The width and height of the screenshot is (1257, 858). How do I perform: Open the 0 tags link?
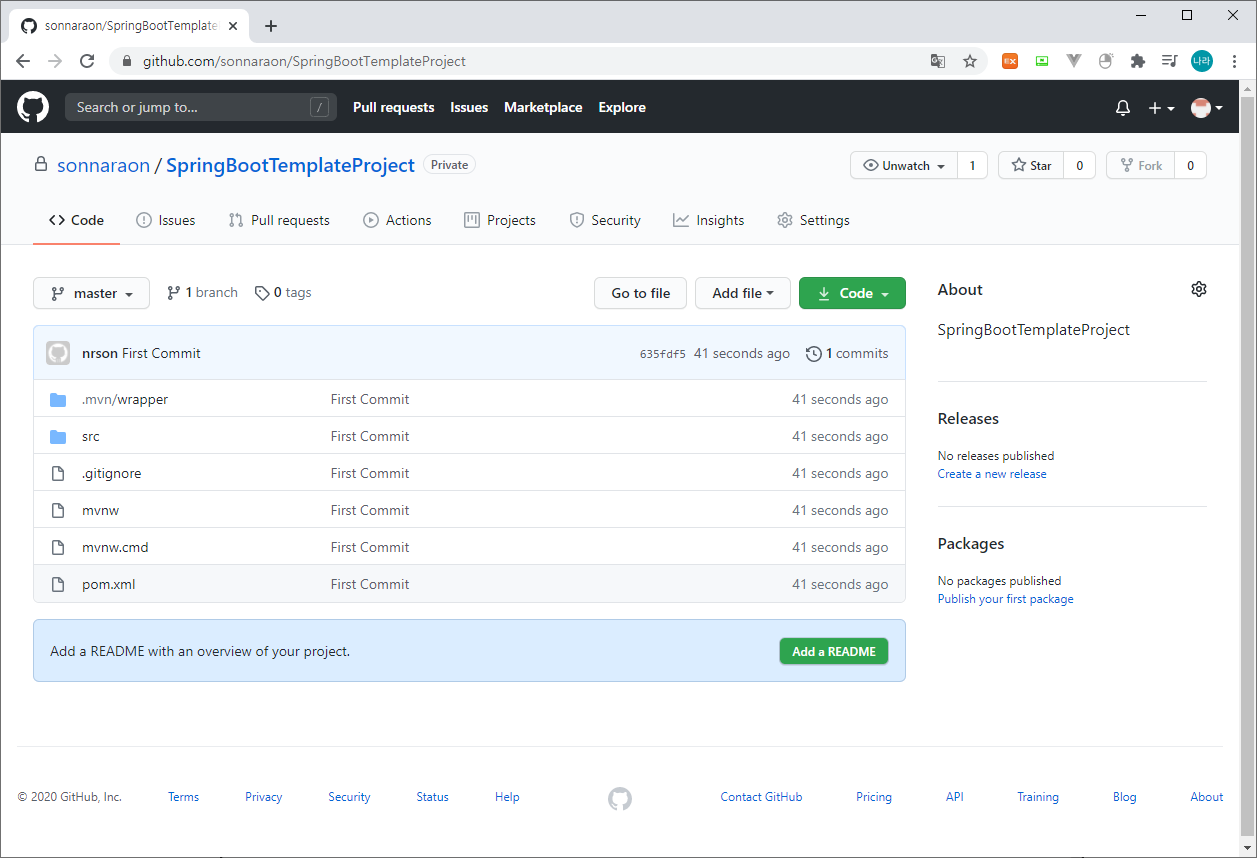[x=283, y=293]
